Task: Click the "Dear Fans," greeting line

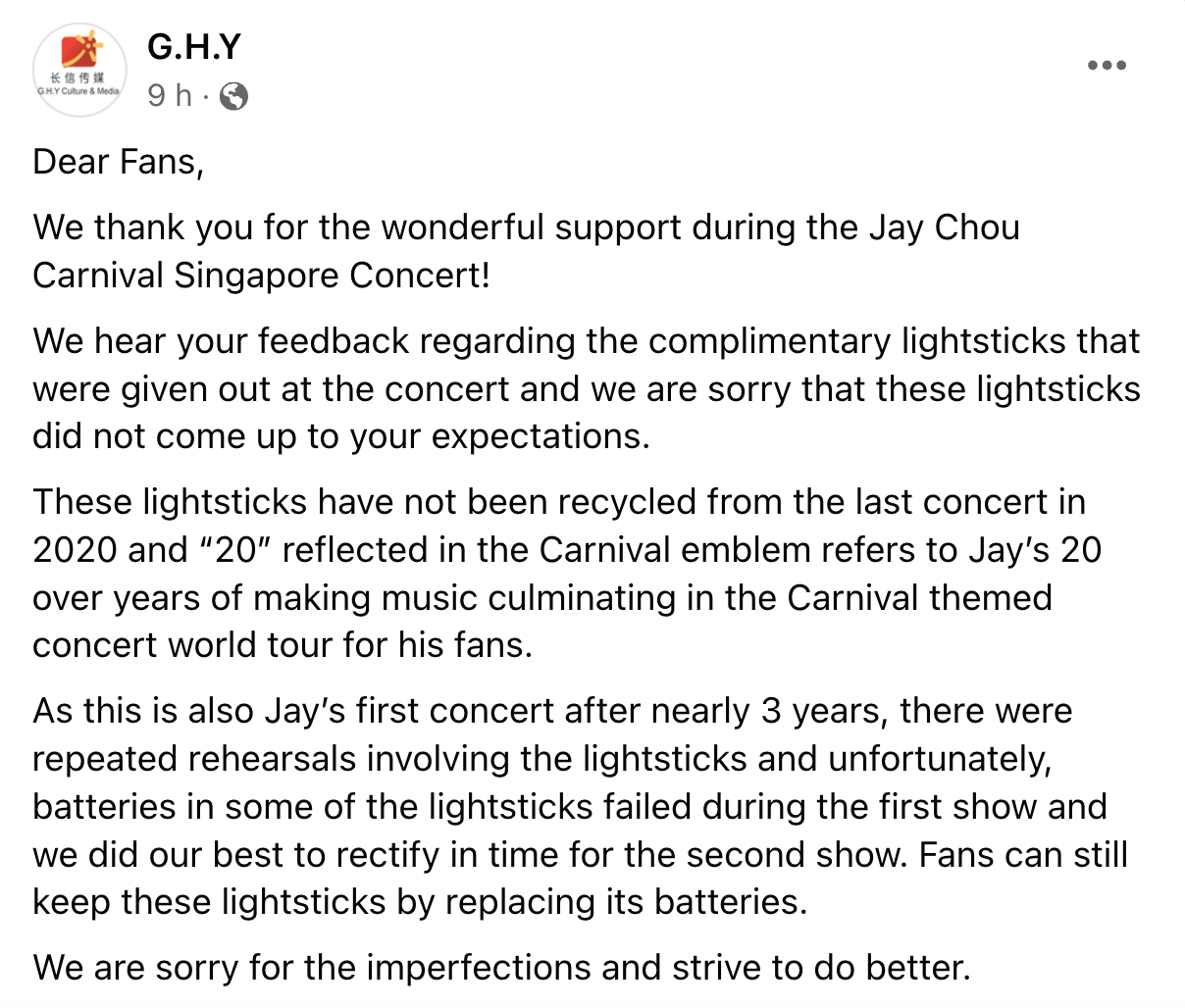Action: [x=119, y=162]
